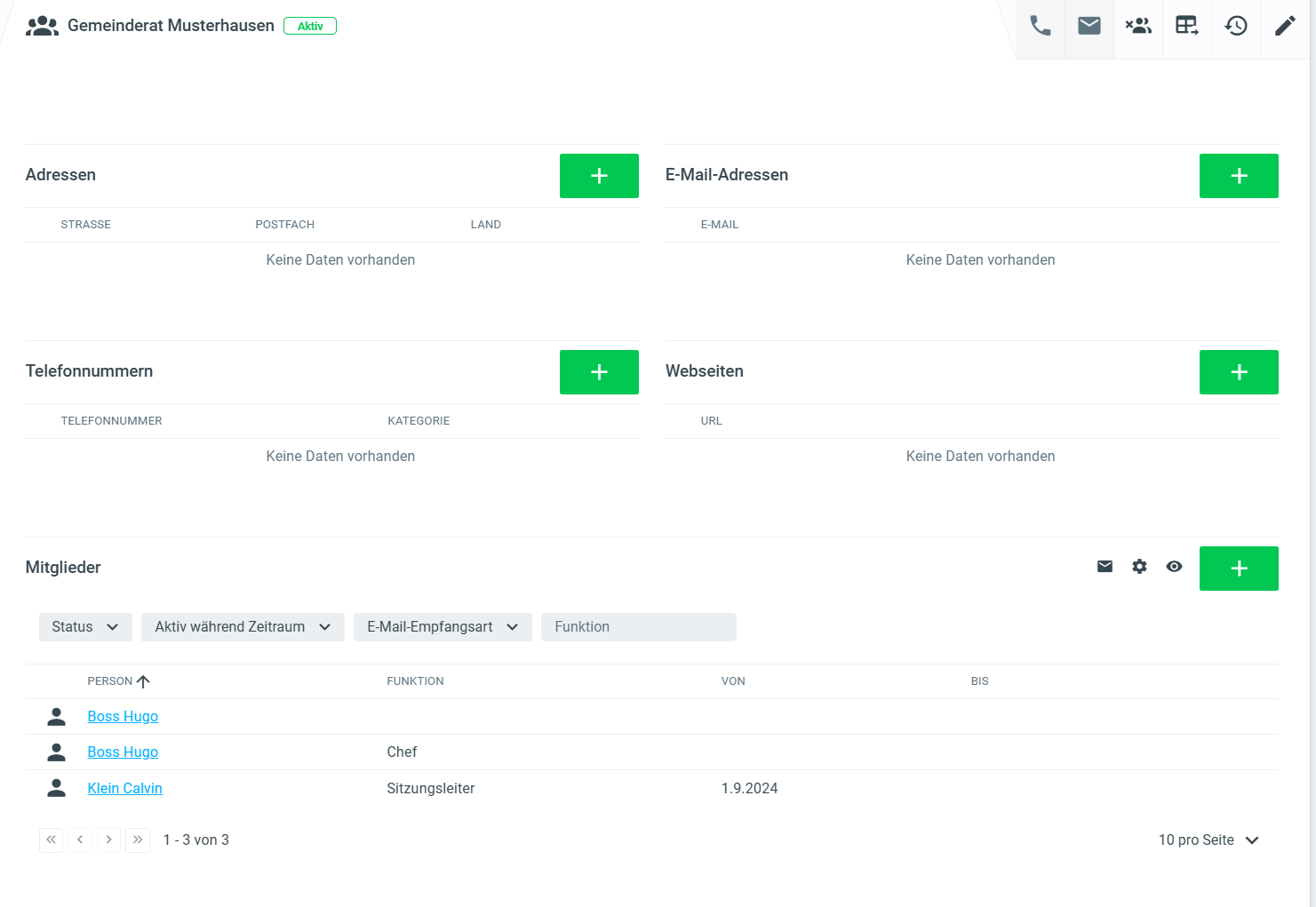Open the history clock icon
Image resolution: width=1316 pixels, height=907 pixels.
point(1235,26)
